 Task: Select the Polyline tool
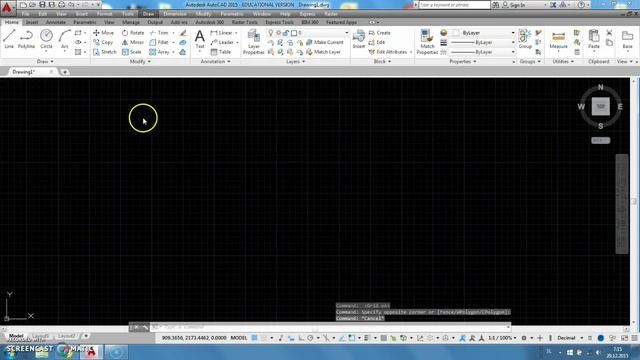click(x=27, y=39)
